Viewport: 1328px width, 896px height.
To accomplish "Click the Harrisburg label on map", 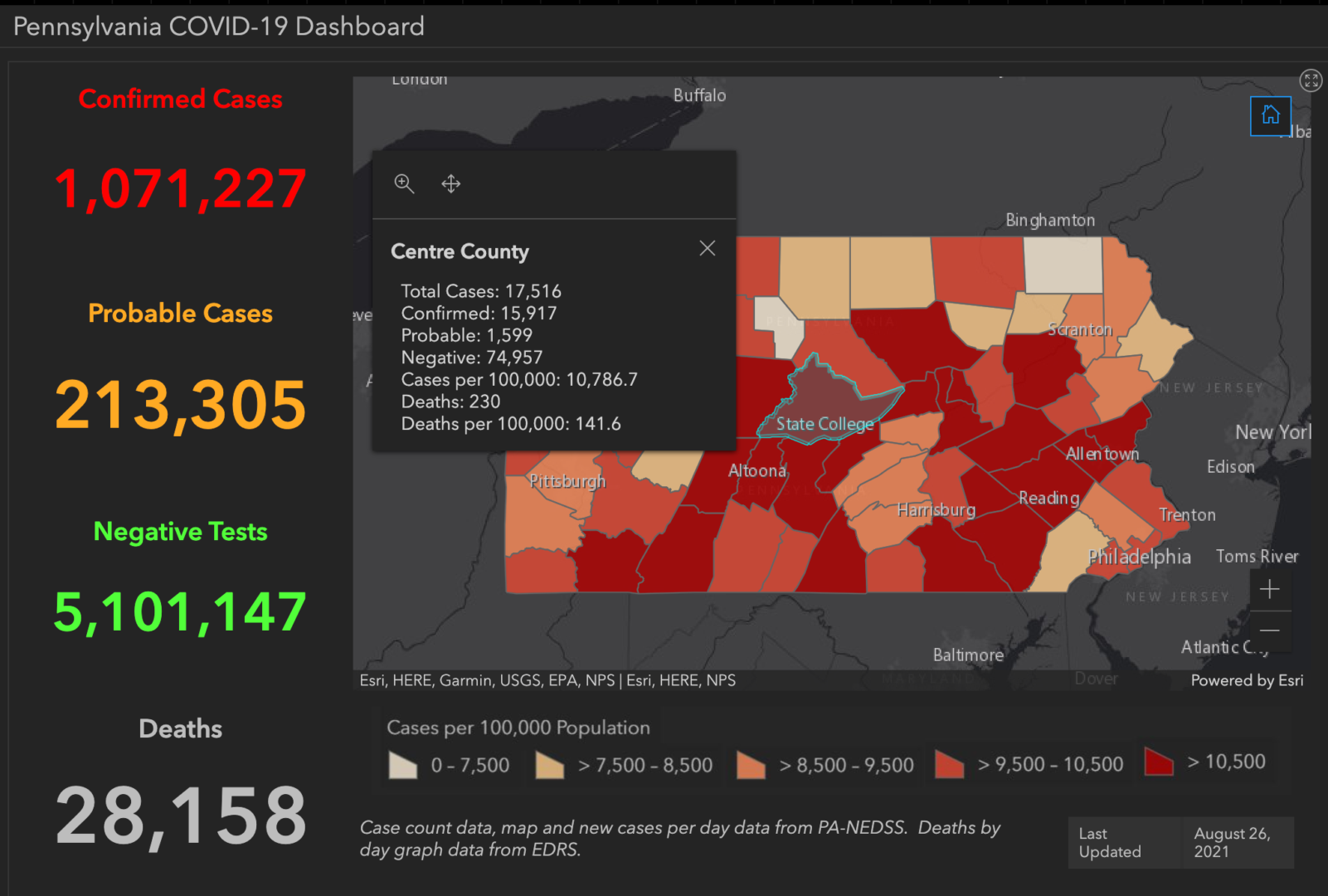I will [x=936, y=509].
